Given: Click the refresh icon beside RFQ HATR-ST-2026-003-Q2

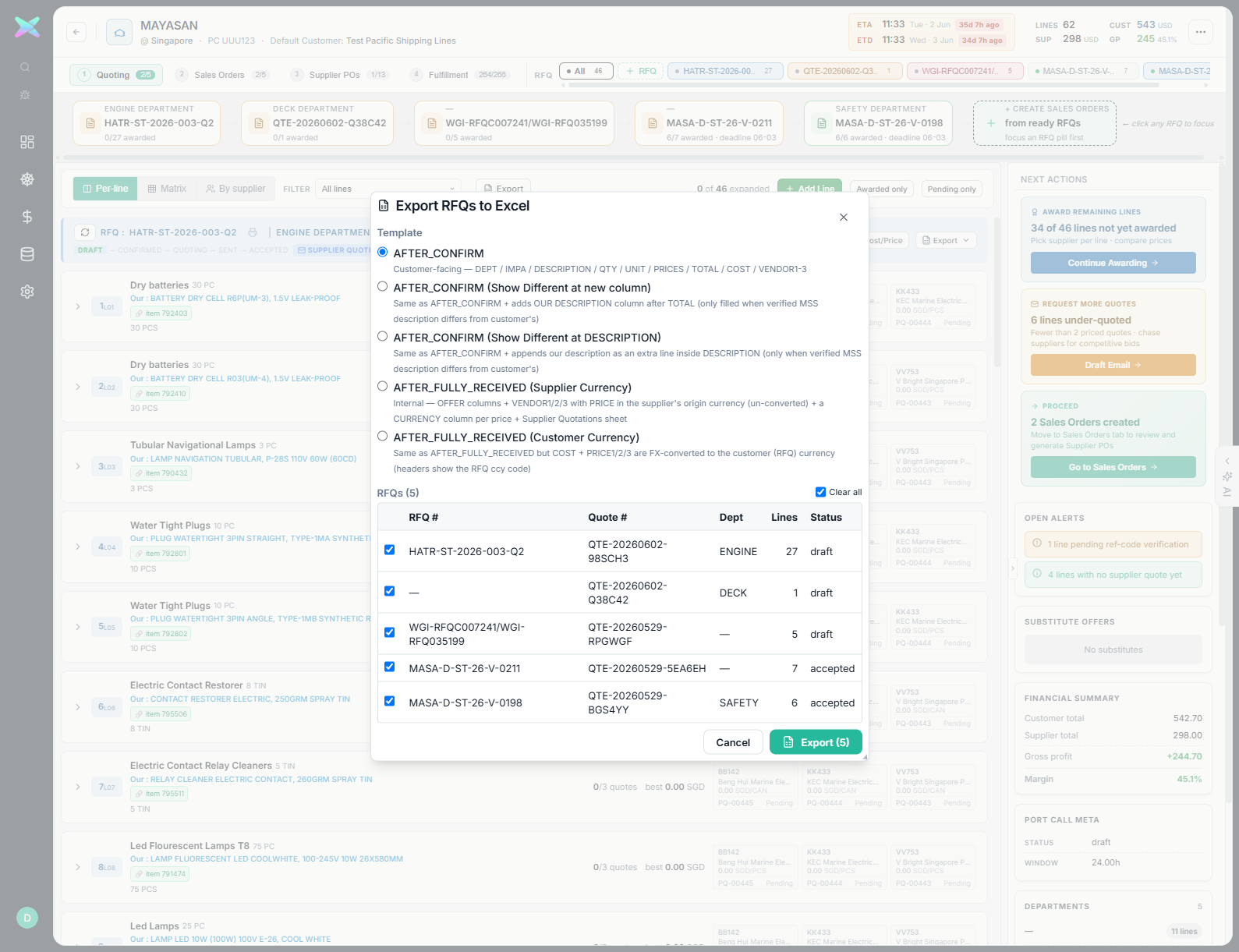Looking at the screenshot, I should pos(85,232).
